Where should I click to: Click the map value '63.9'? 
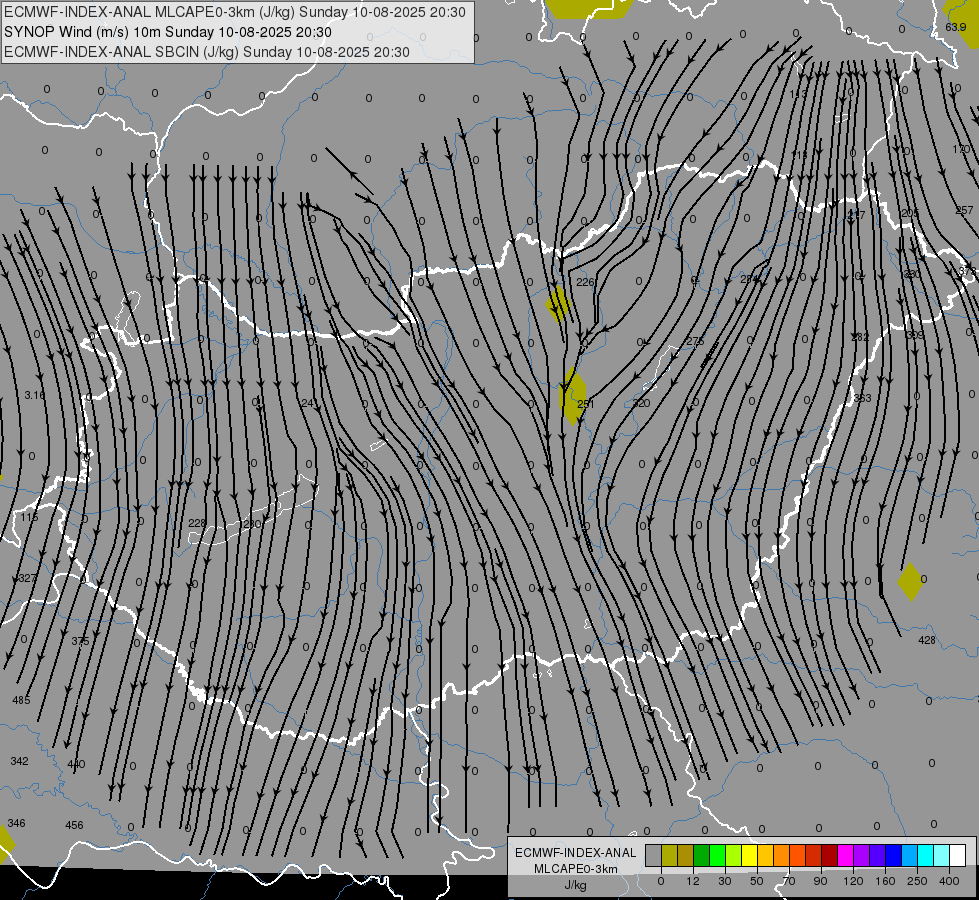[955, 27]
